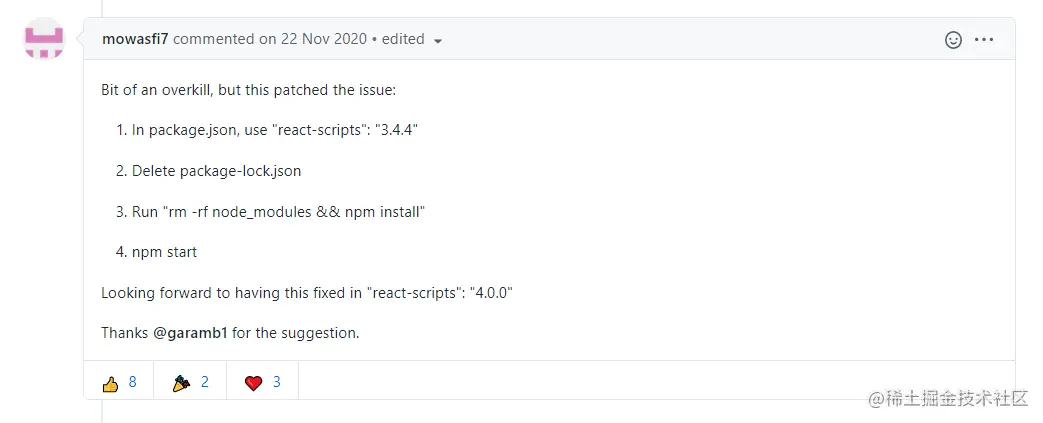Toggle the party popper hooray reaction
Image resolution: width=1043 pixels, height=423 pixels.
point(190,382)
